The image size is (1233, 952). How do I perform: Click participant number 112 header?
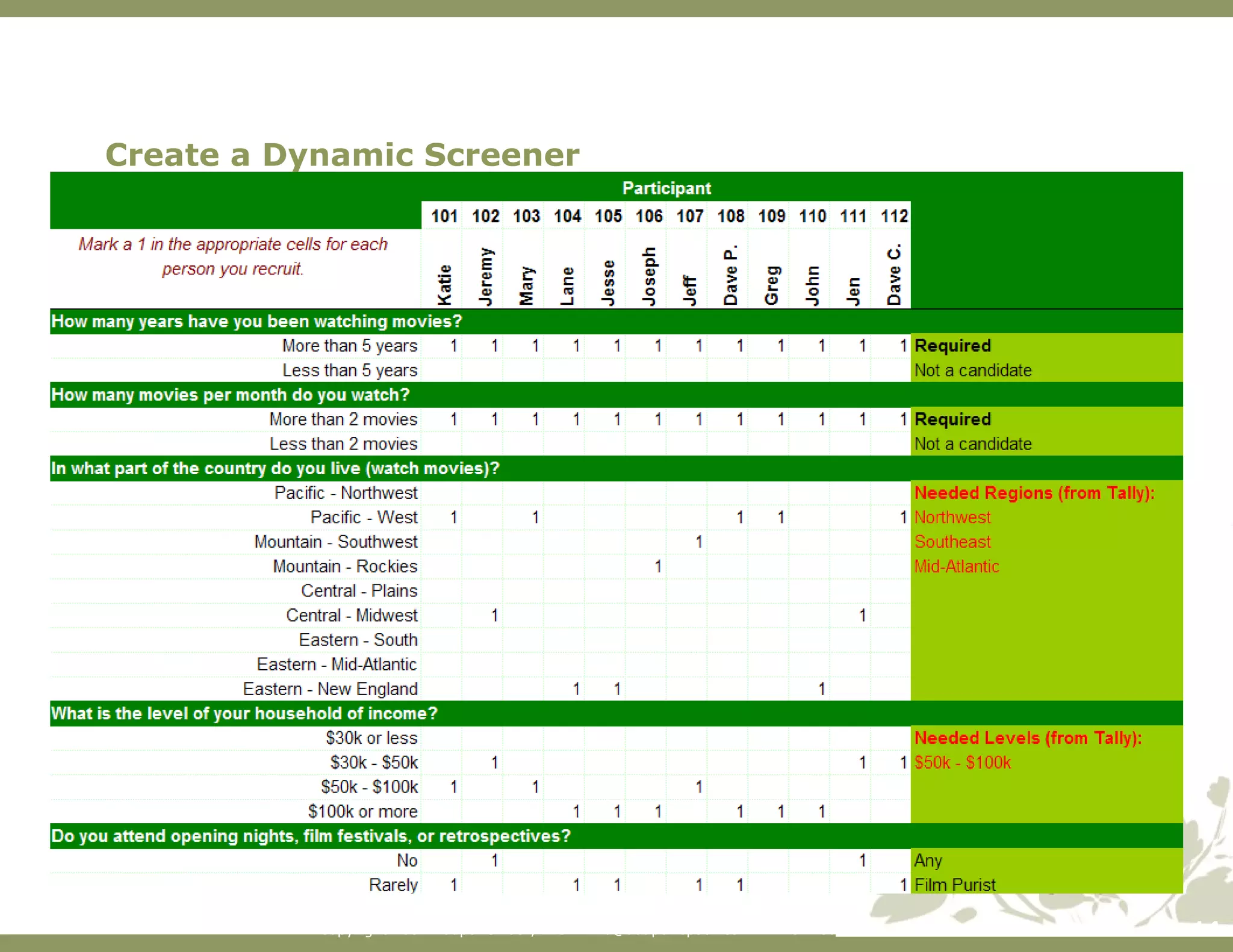pyautogui.click(x=895, y=216)
